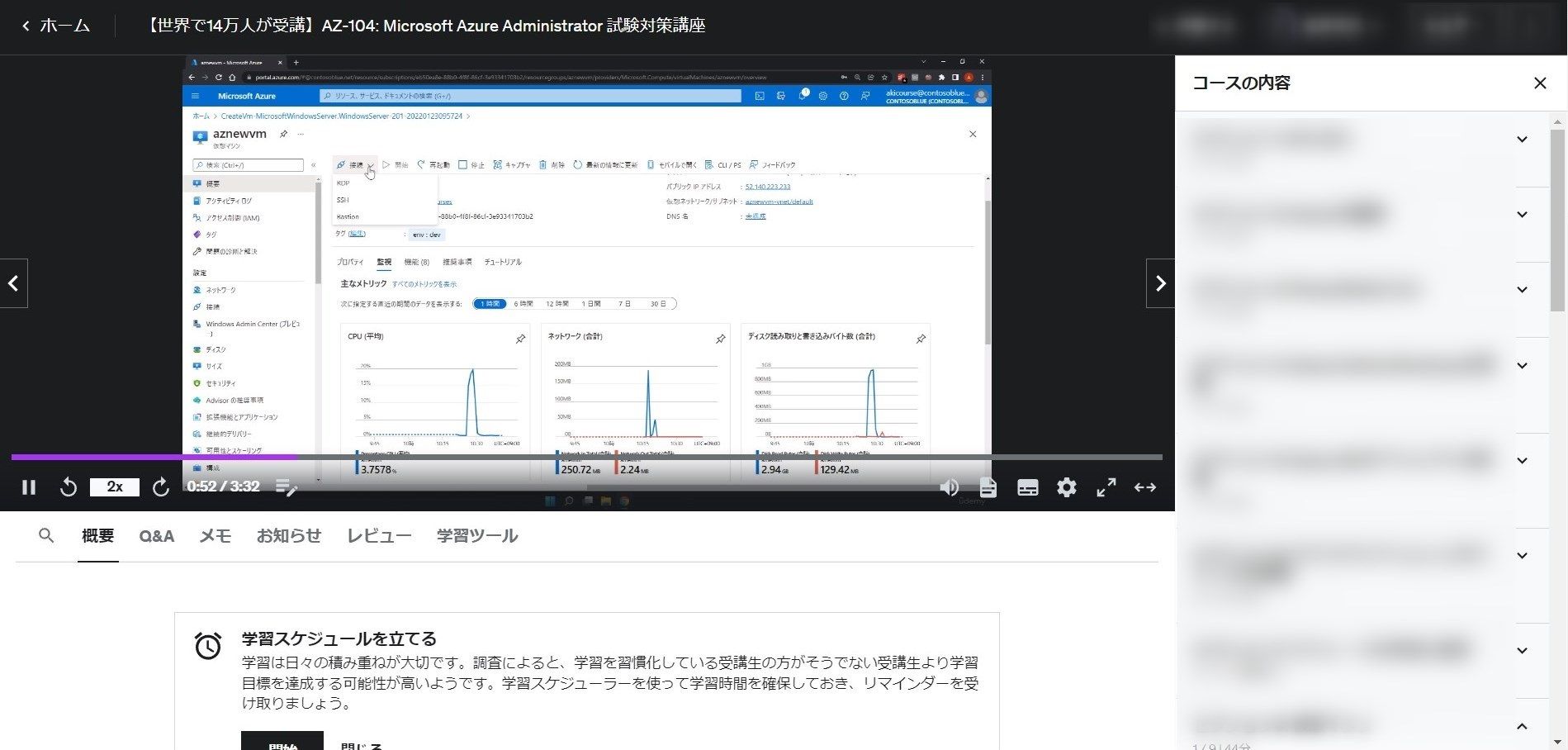Return to ホーム via back link
This screenshot has height=750, width=1568.
(56, 26)
